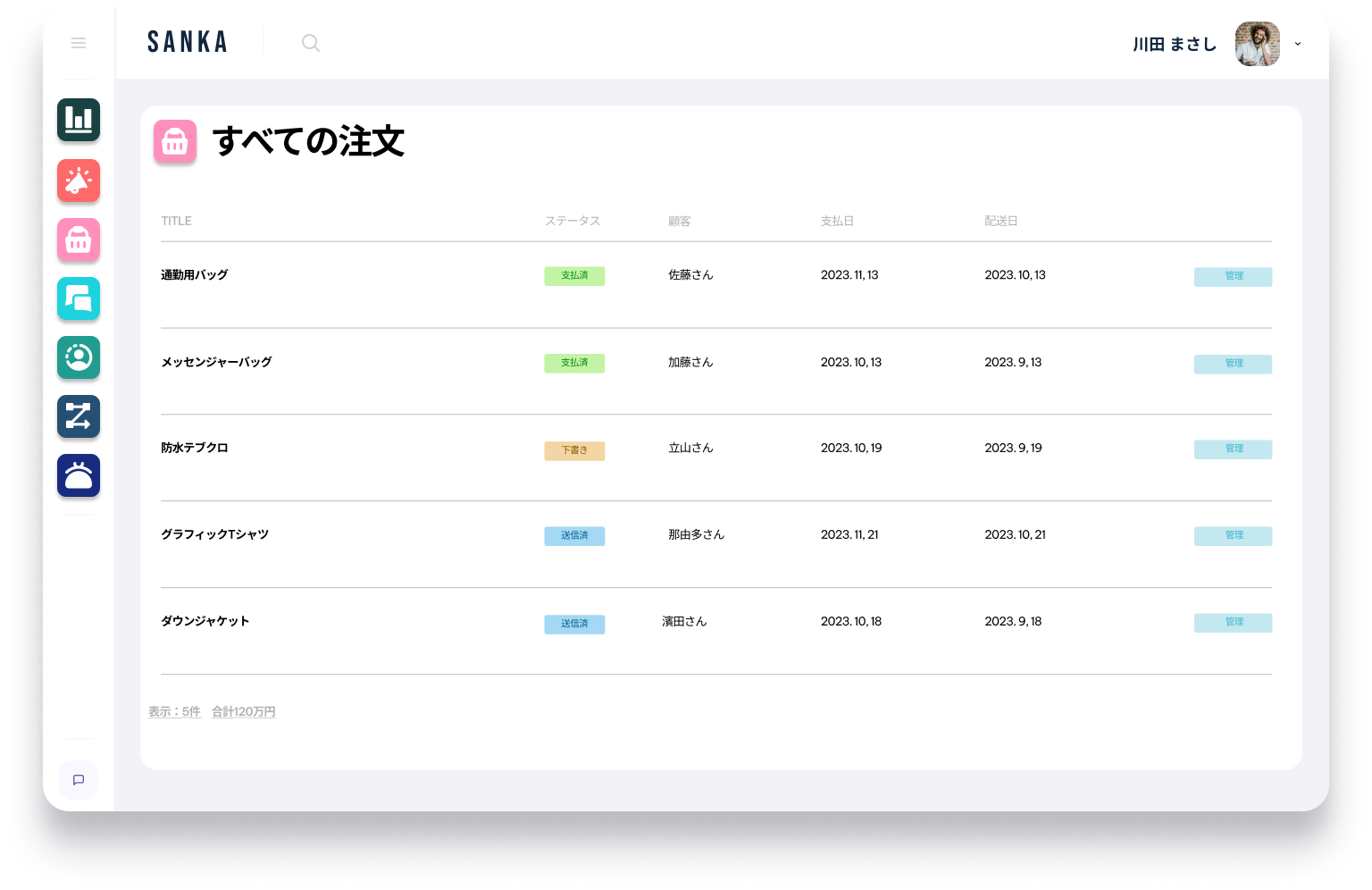1372x890 pixels.
Task: Open the bar chart dashboard icon
Action: click(79, 120)
